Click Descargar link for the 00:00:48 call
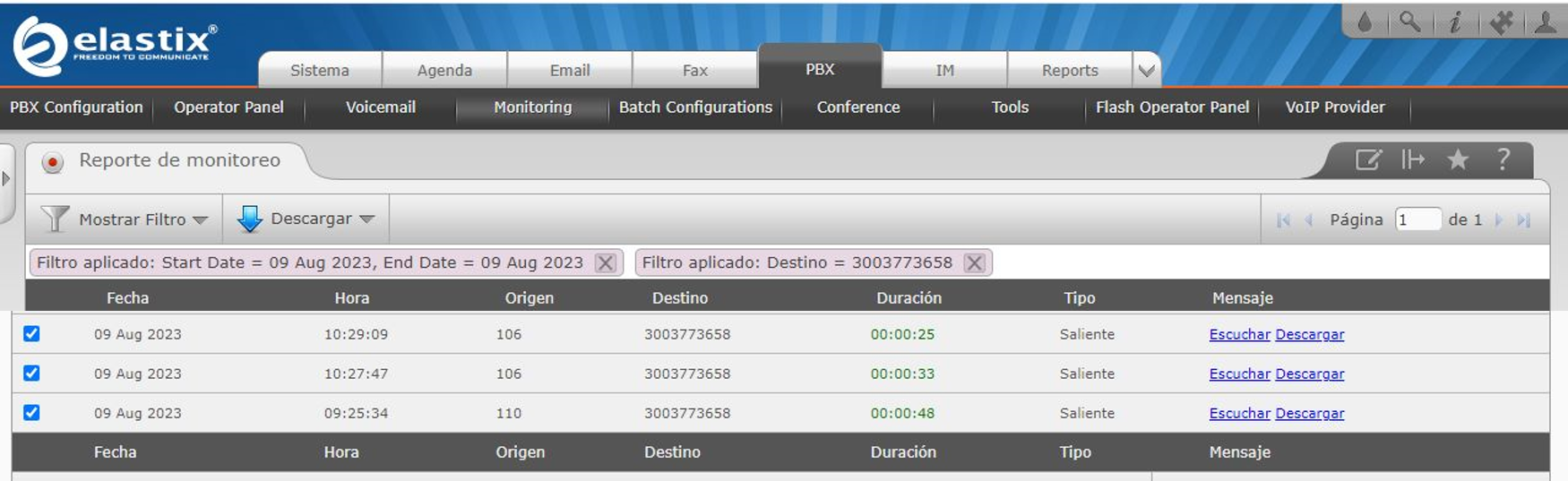 click(1309, 413)
